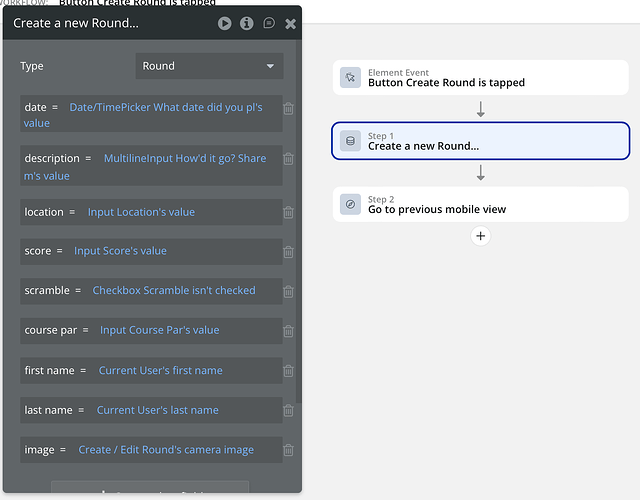The image size is (640, 500).
Task: Edit the Date/TimePicker expression for the date field
Action: coord(143,115)
